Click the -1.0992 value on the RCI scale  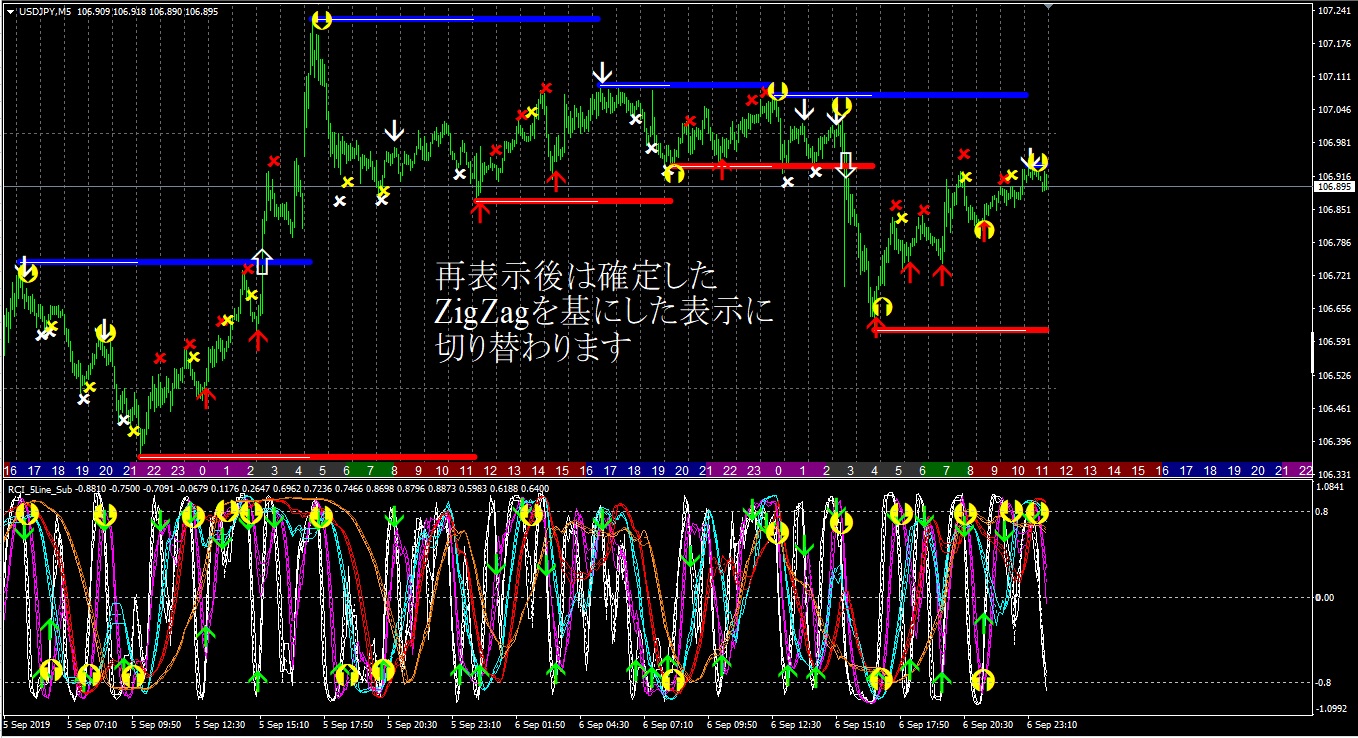pyautogui.click(x=1333, y=708)
